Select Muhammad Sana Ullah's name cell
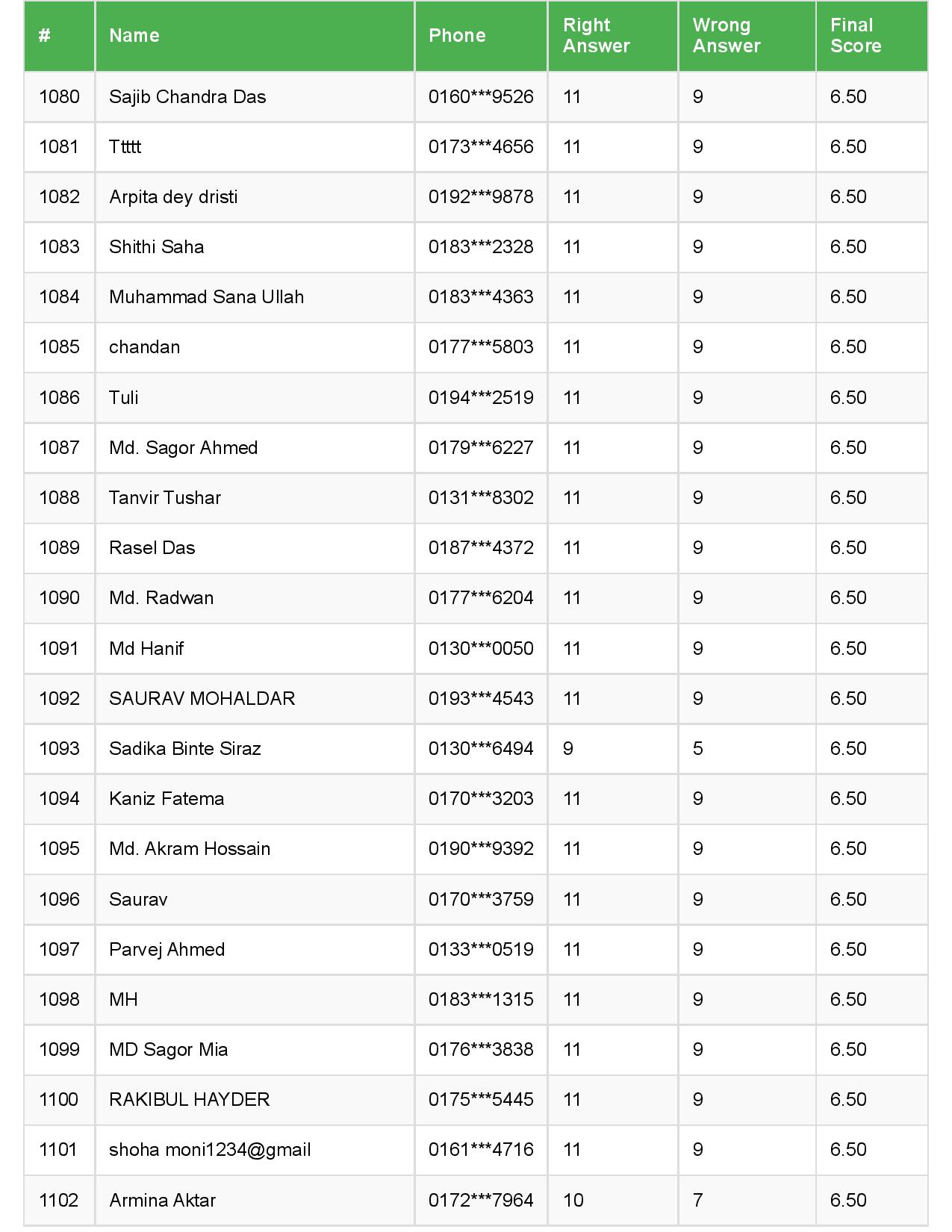Image resolution: width=952 pixels, height=1232 pixels. click(x=206, y=297)
